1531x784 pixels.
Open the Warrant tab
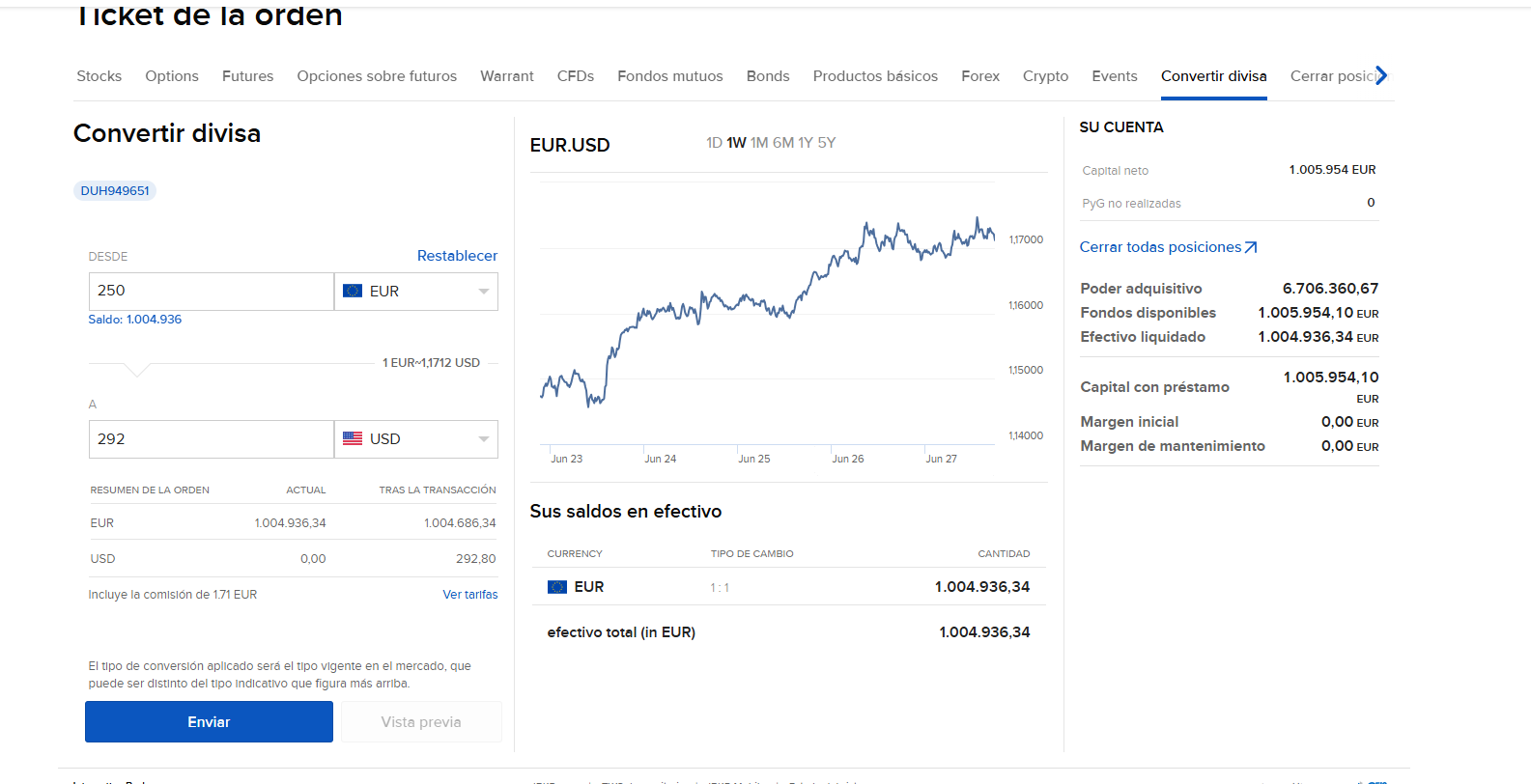[x=507, y=76]
